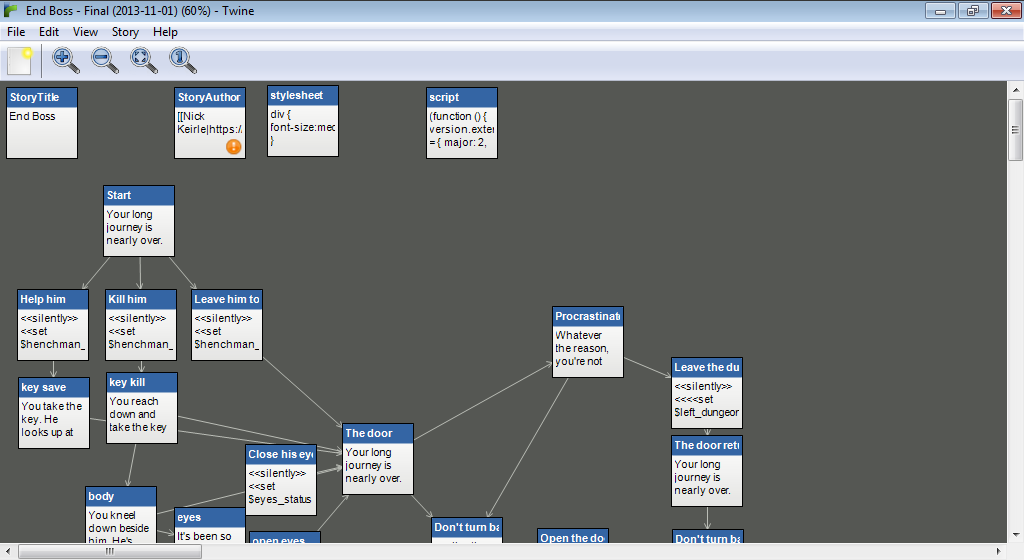The height and width of the screenshot is (560, 1024).
Task: Open the View menu
Action: pyautogui.click(x=85, y=32)
